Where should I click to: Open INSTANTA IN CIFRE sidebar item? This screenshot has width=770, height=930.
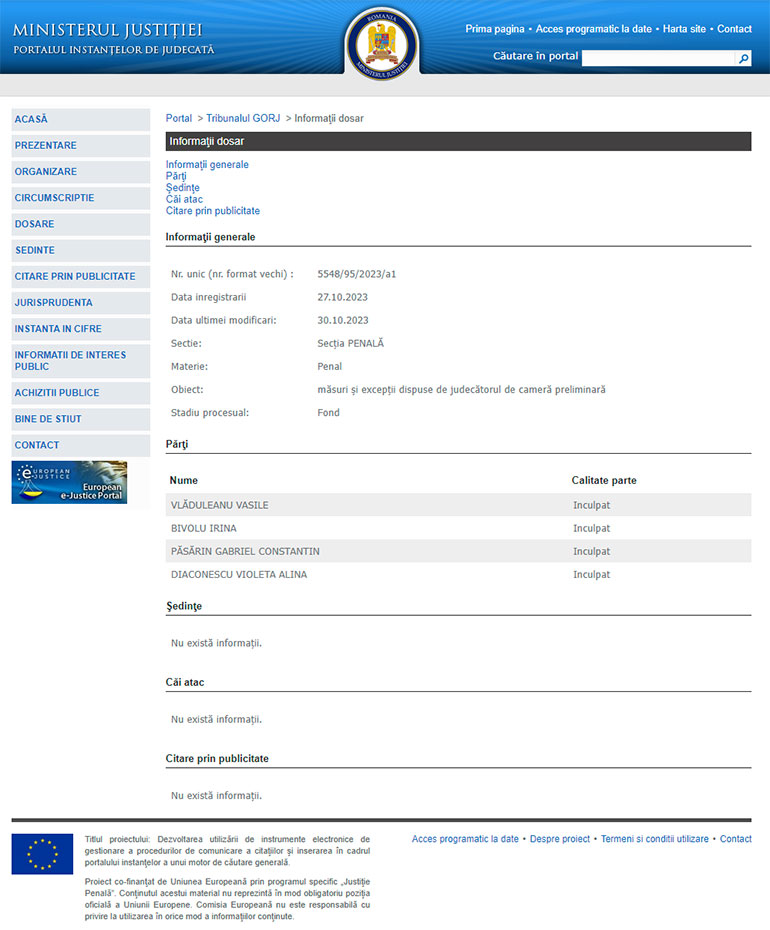[x=81, y=328]
